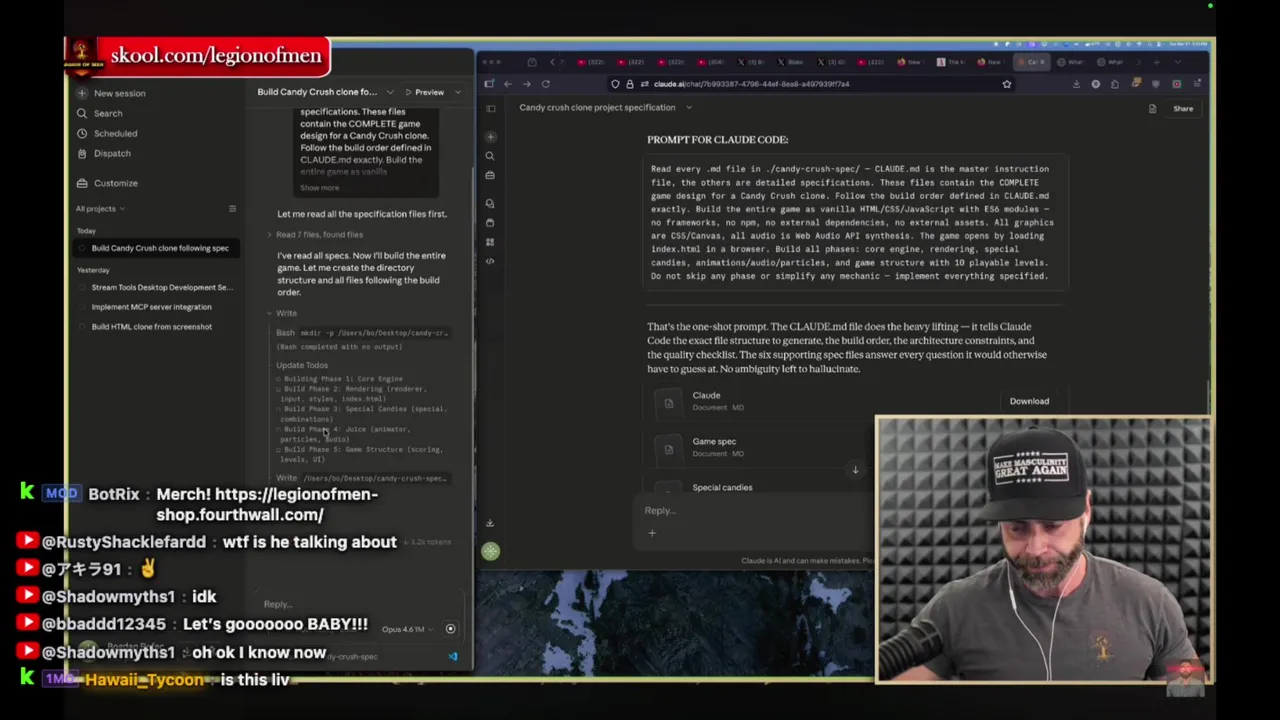Click the Preview button
Viewport: 1280px width, 720px height.
424,92
